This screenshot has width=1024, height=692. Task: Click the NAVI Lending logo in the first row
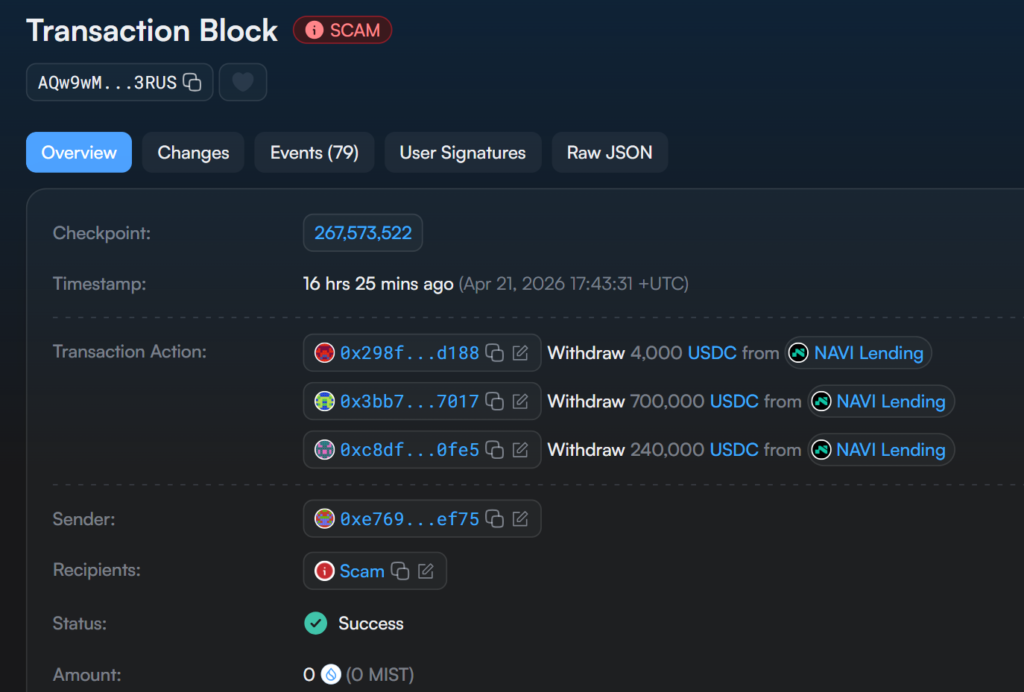coord(797,352)
